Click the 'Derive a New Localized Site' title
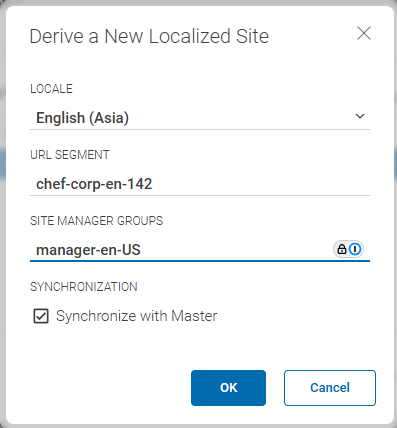 pyautogui.click(x=149, y=36)
